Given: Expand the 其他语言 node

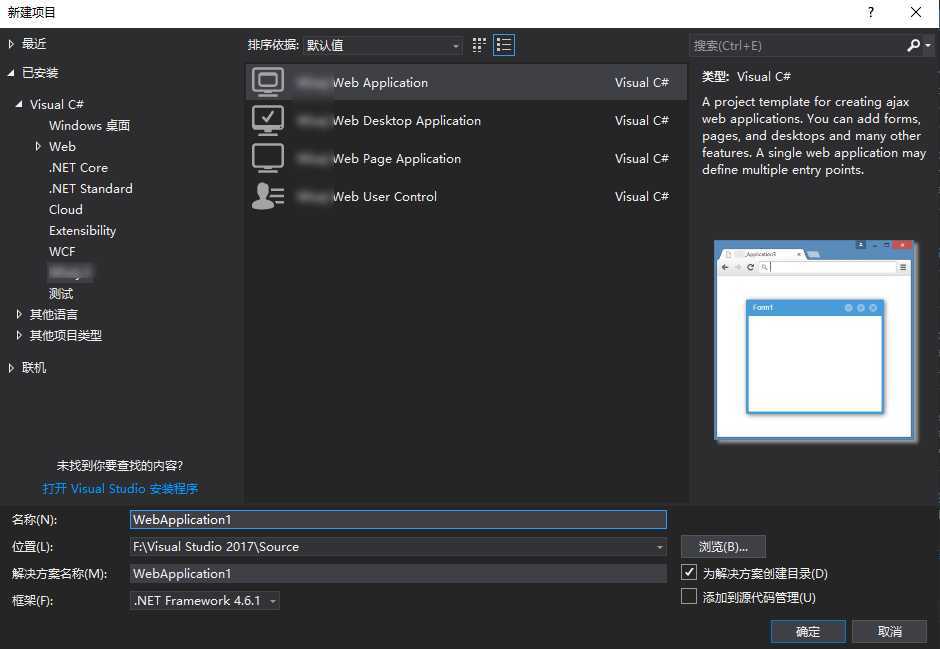Looking at the screenshot, I should 19,314.
